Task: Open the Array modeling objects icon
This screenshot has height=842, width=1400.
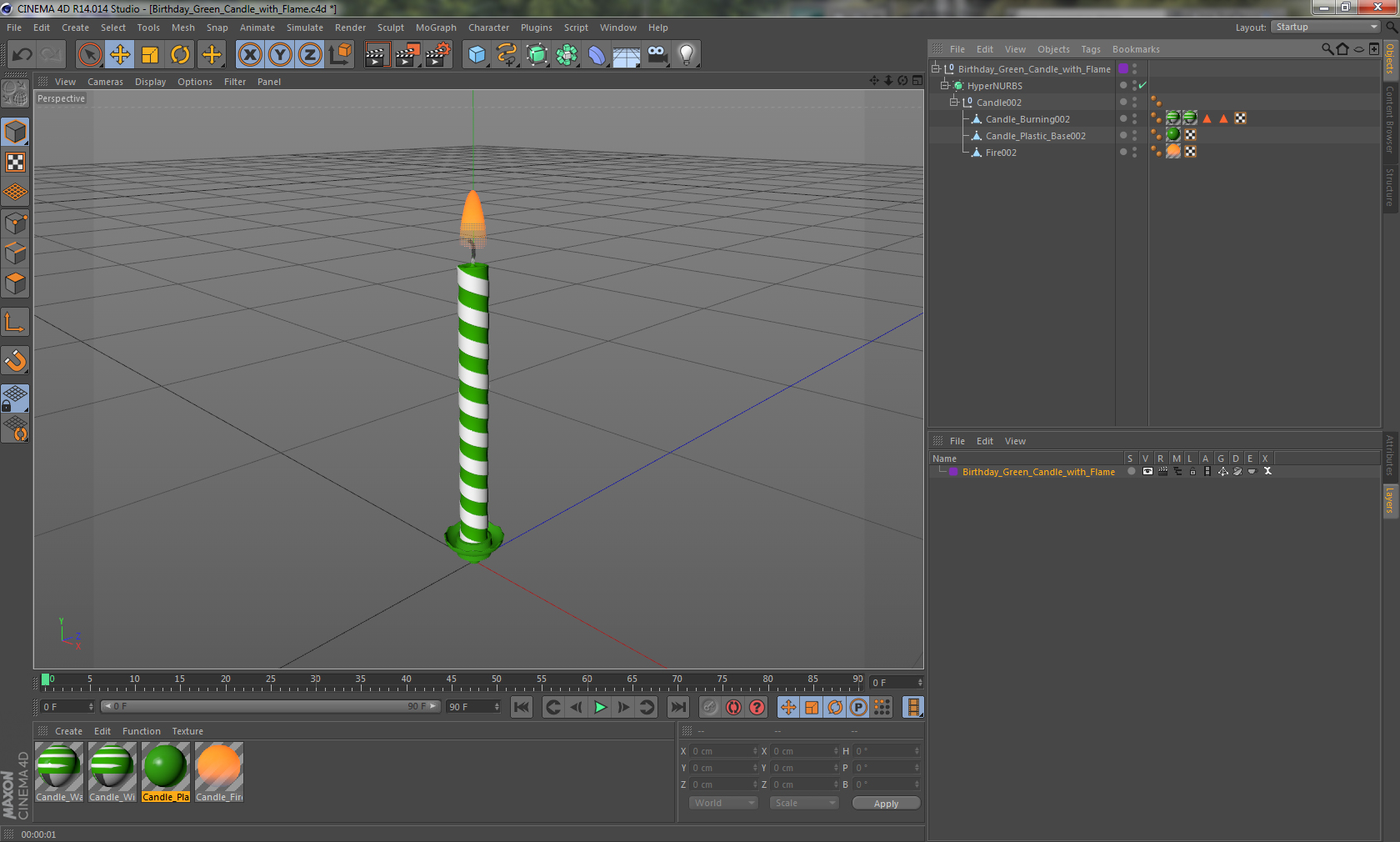Action: 567,55
